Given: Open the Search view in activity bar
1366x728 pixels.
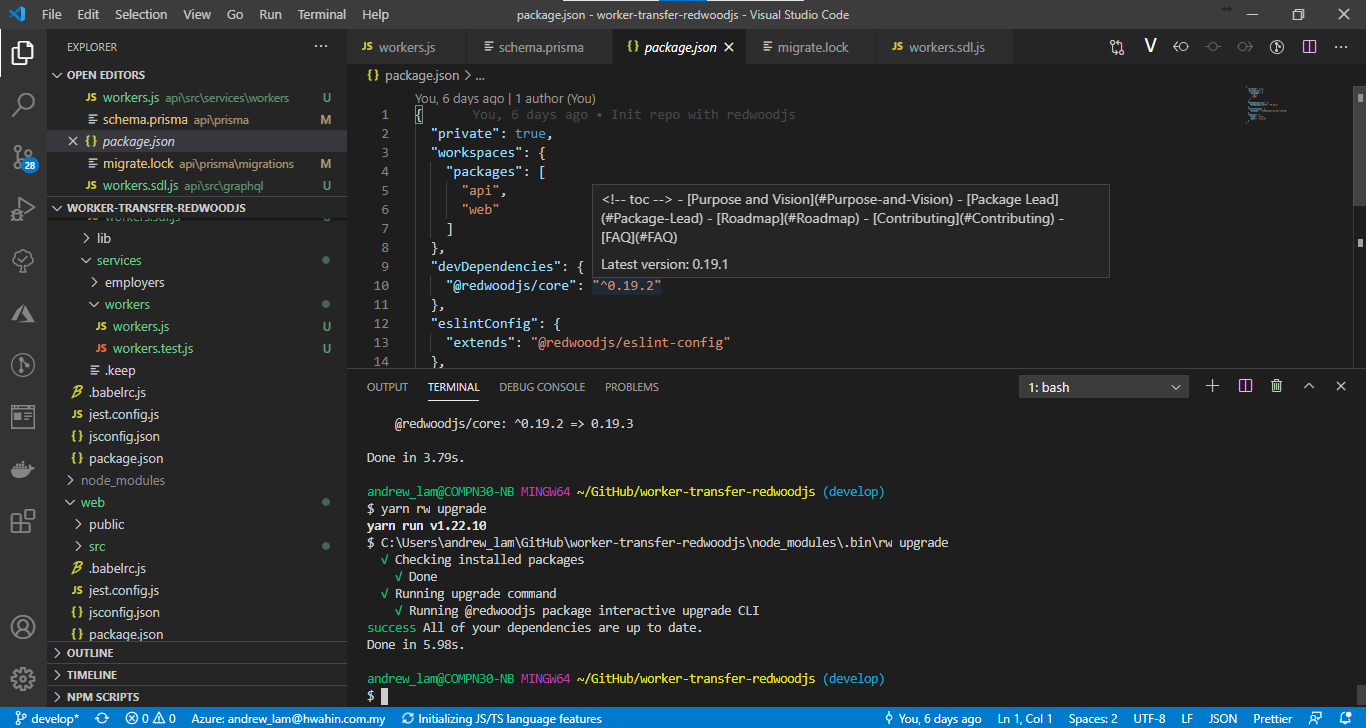Looking at the screenshot, I should coord(23,104).
